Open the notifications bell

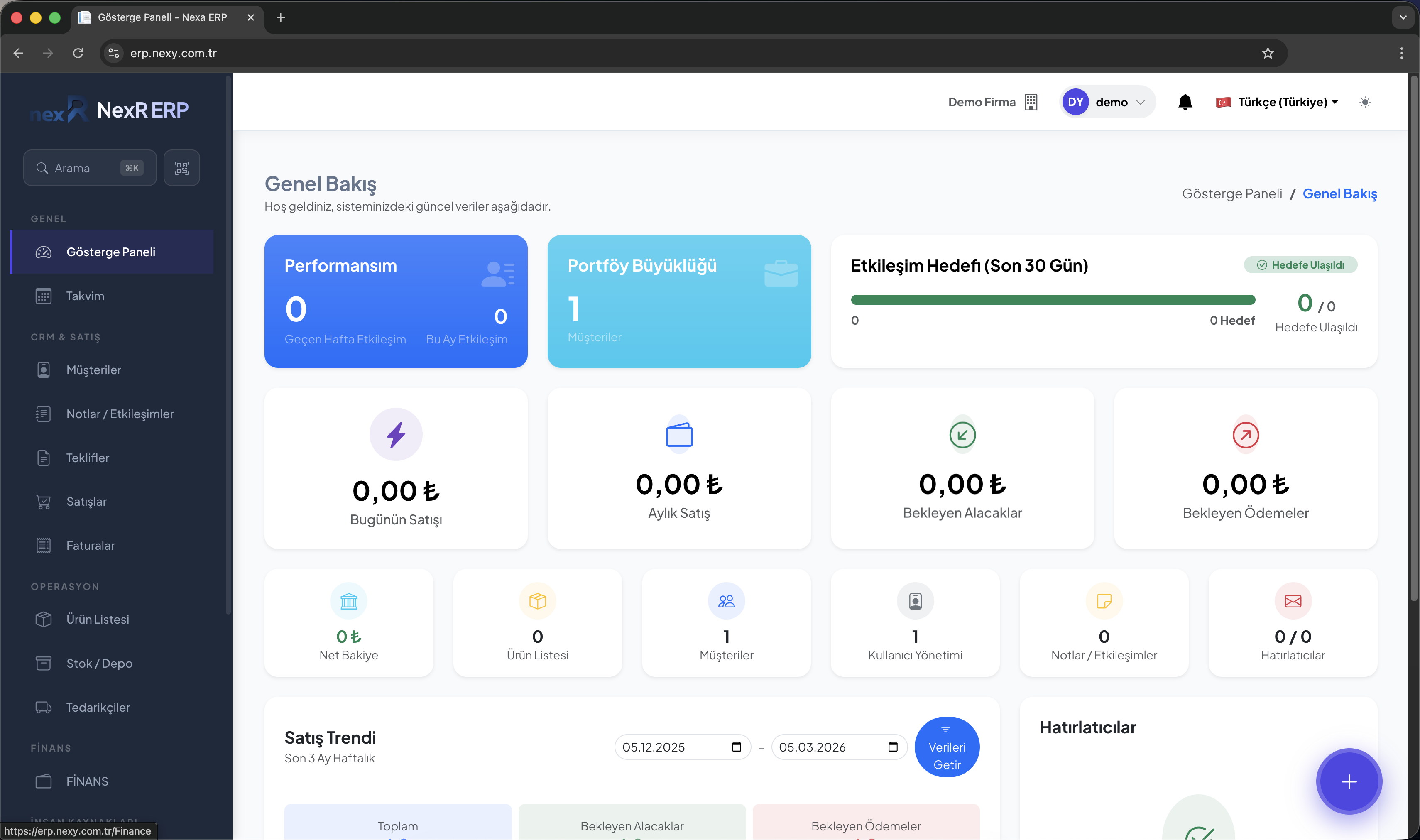point(1185,103)
